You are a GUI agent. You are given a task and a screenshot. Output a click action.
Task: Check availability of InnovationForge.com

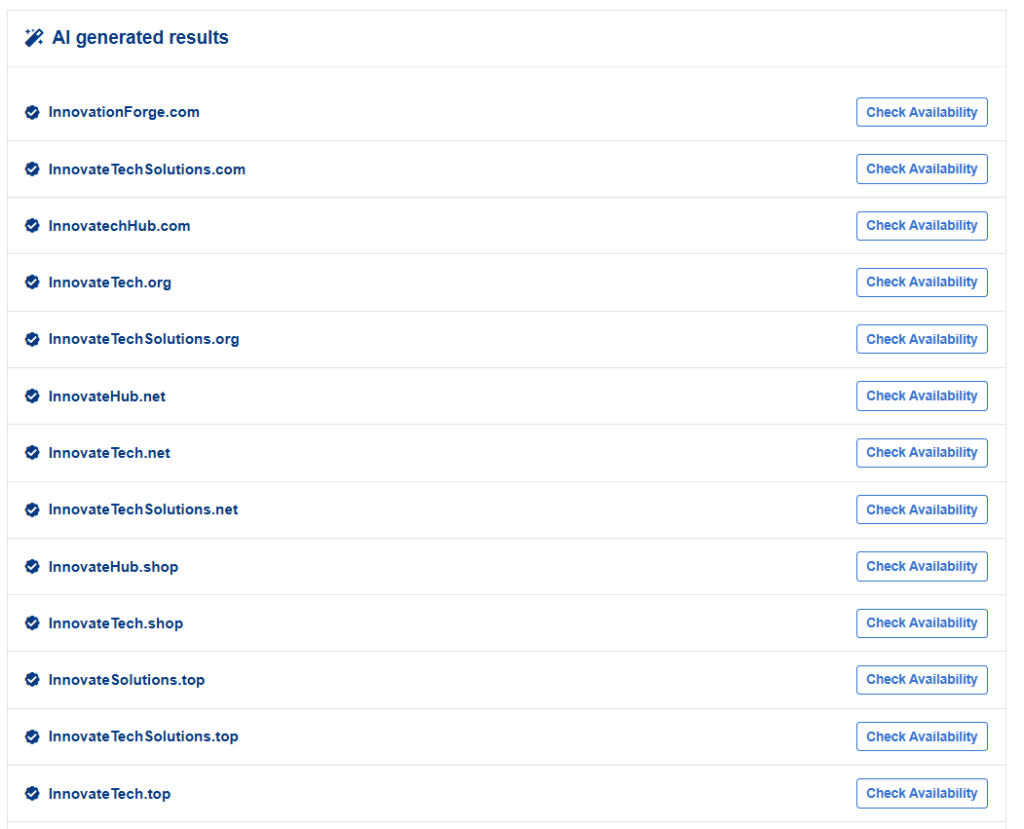[921, 112]
